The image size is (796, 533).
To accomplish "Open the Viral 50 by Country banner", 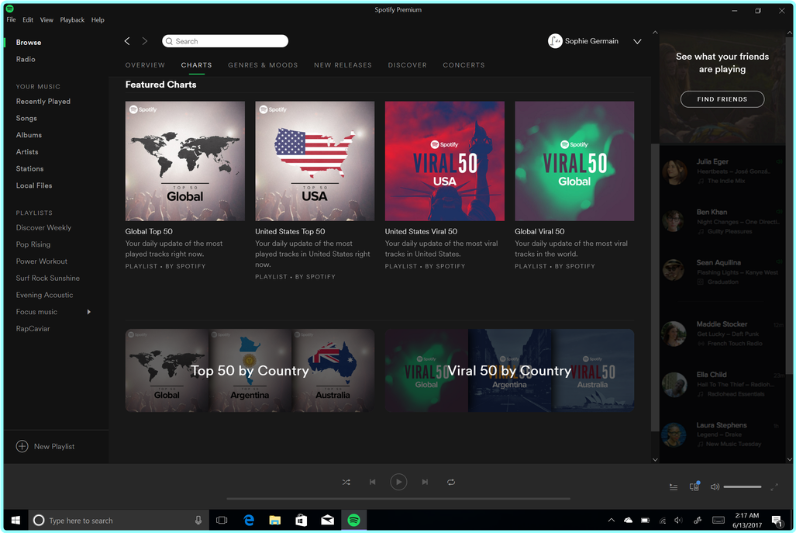I will [509, 371].
